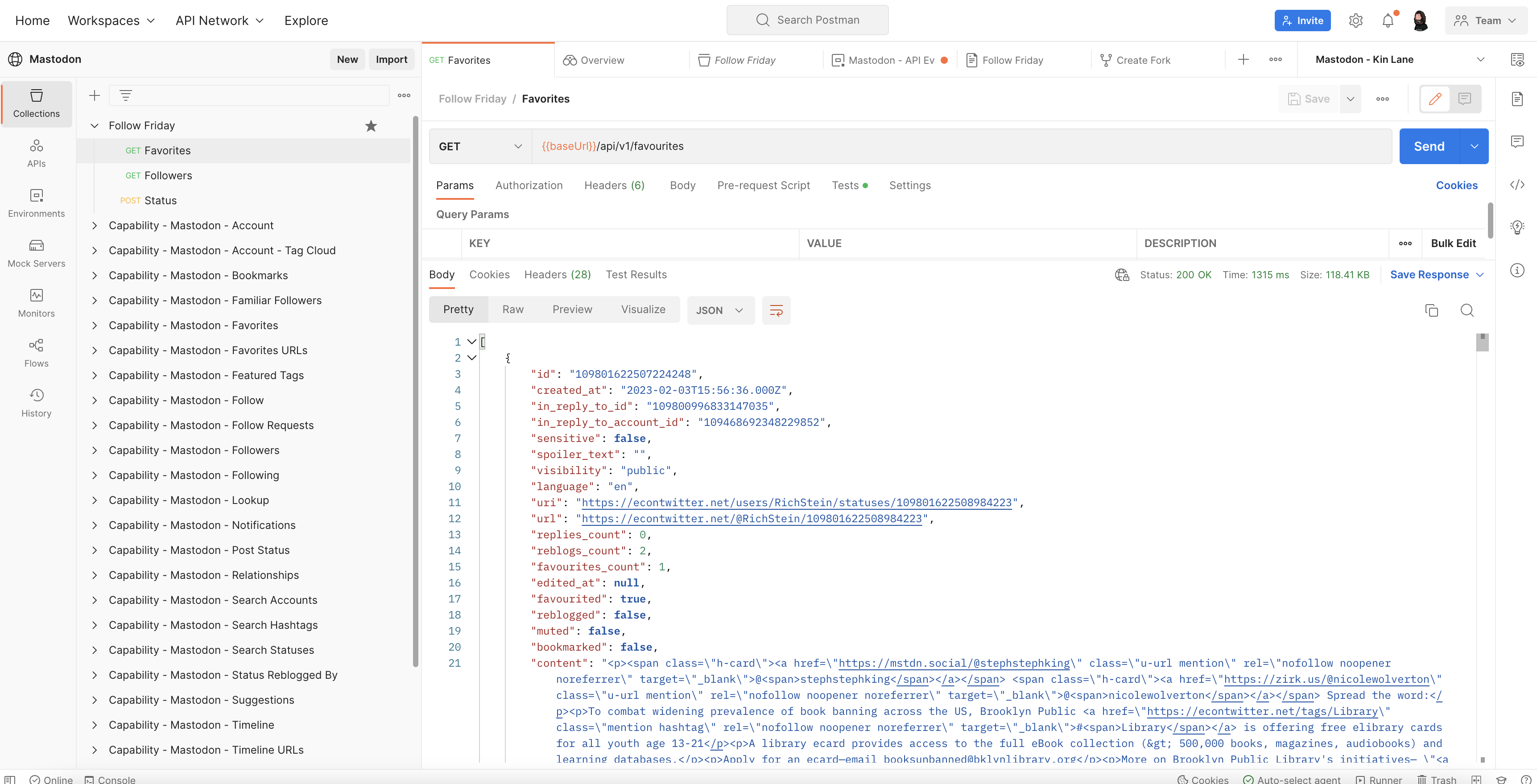The image size is (1537, 784).
Task: Switch to edit mode pencil icon
Action: 1435,99
